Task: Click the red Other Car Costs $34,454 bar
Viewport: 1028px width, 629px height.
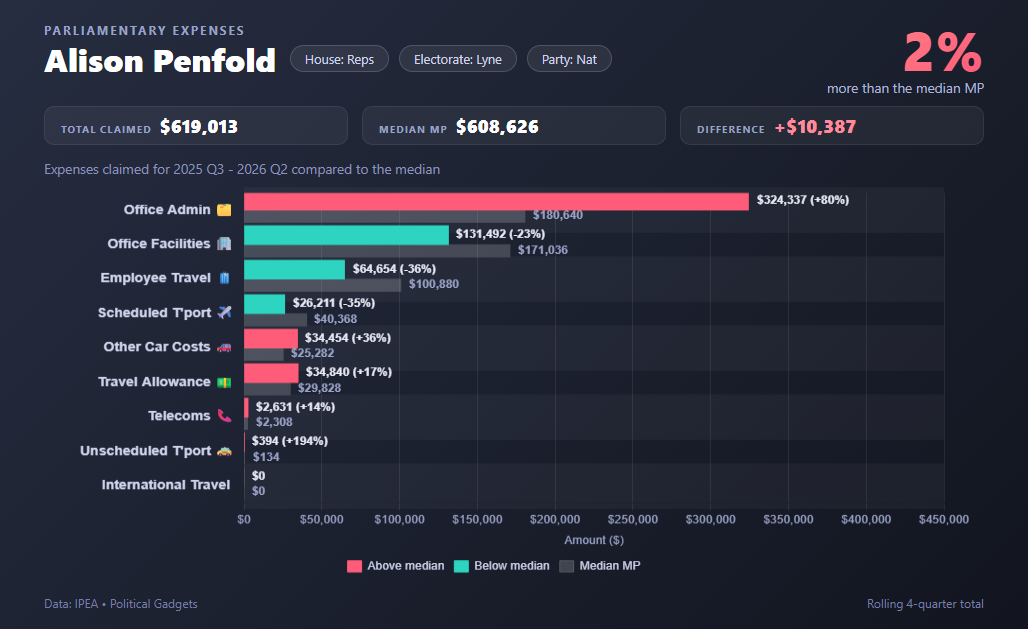Action: coord(271,338)
